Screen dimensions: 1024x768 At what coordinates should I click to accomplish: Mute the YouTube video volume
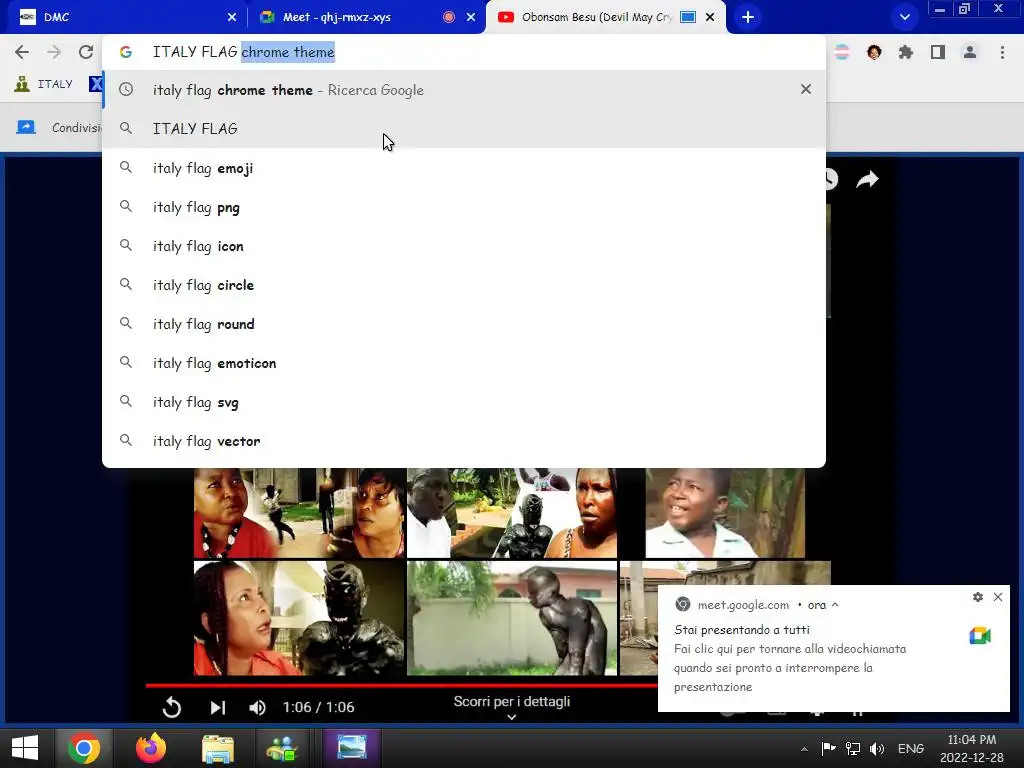point(257,707)
